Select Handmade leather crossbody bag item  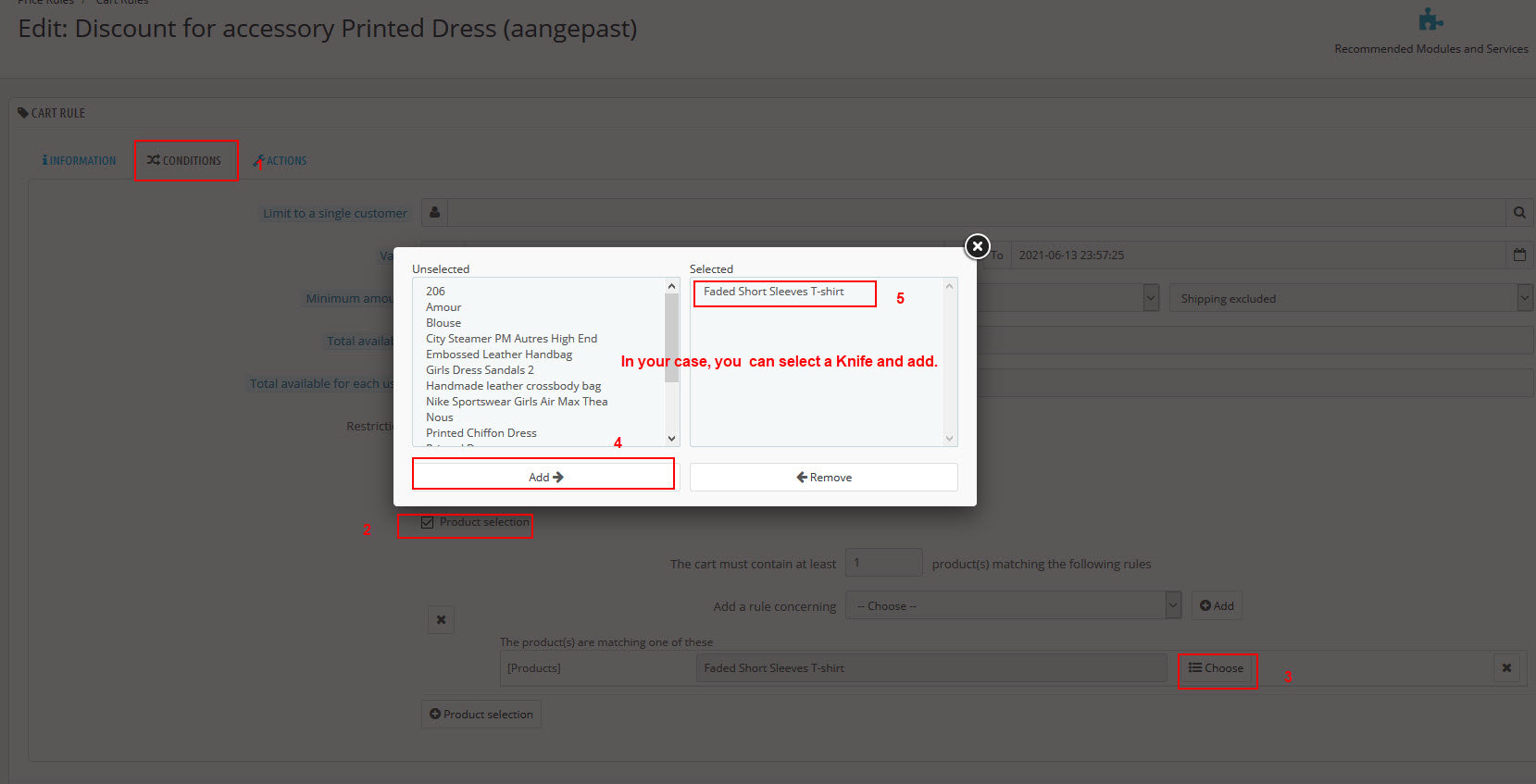[513, 386]
